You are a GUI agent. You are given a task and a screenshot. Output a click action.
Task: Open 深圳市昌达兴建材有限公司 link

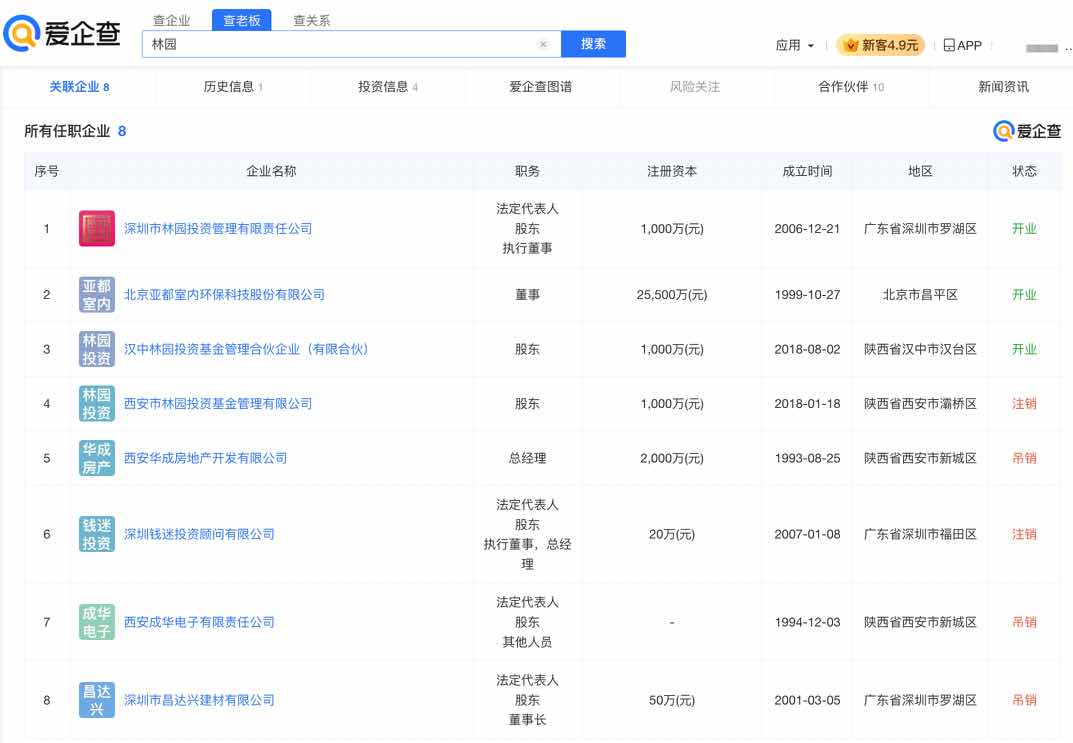click(199, 700)
